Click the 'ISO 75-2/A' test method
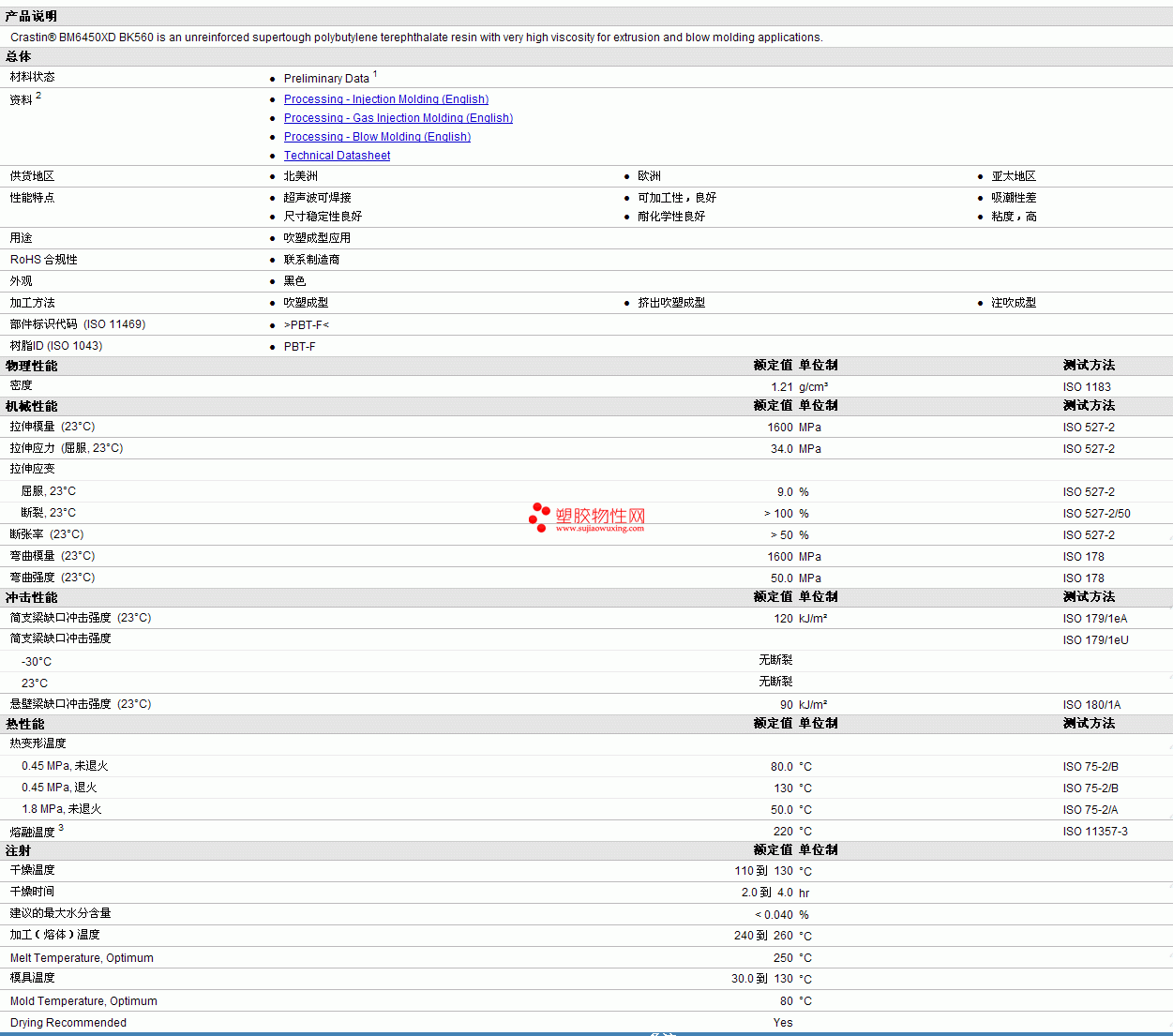This screenshot has width=1173, height=1036. point(1090,810)
